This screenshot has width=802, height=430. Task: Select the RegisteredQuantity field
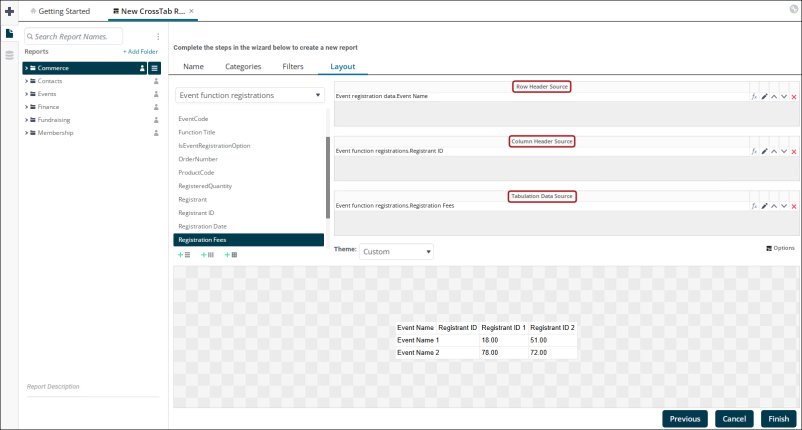point(205,186)
